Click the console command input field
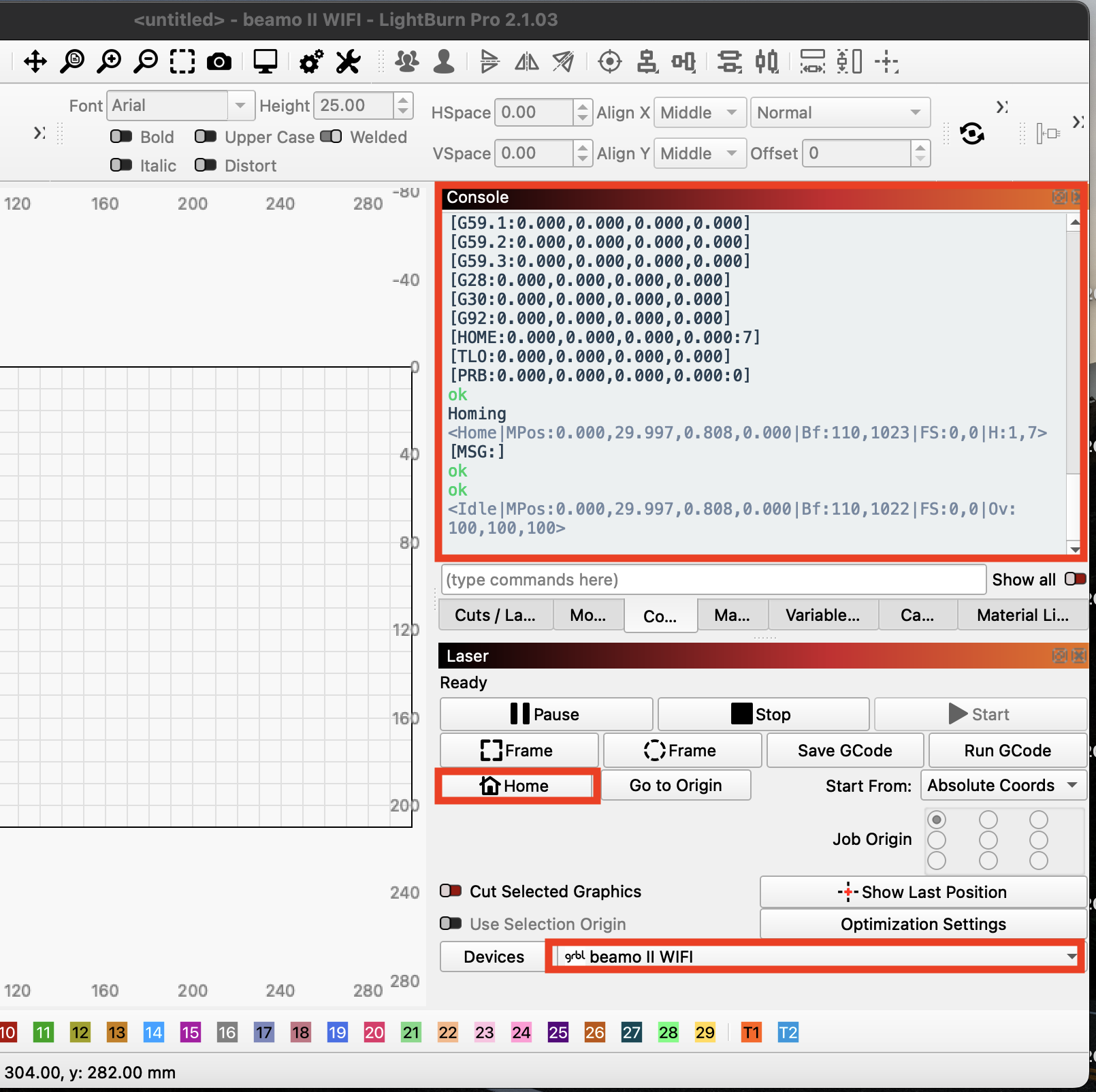Screen dimensions: 1096x1092 (713, 580)
